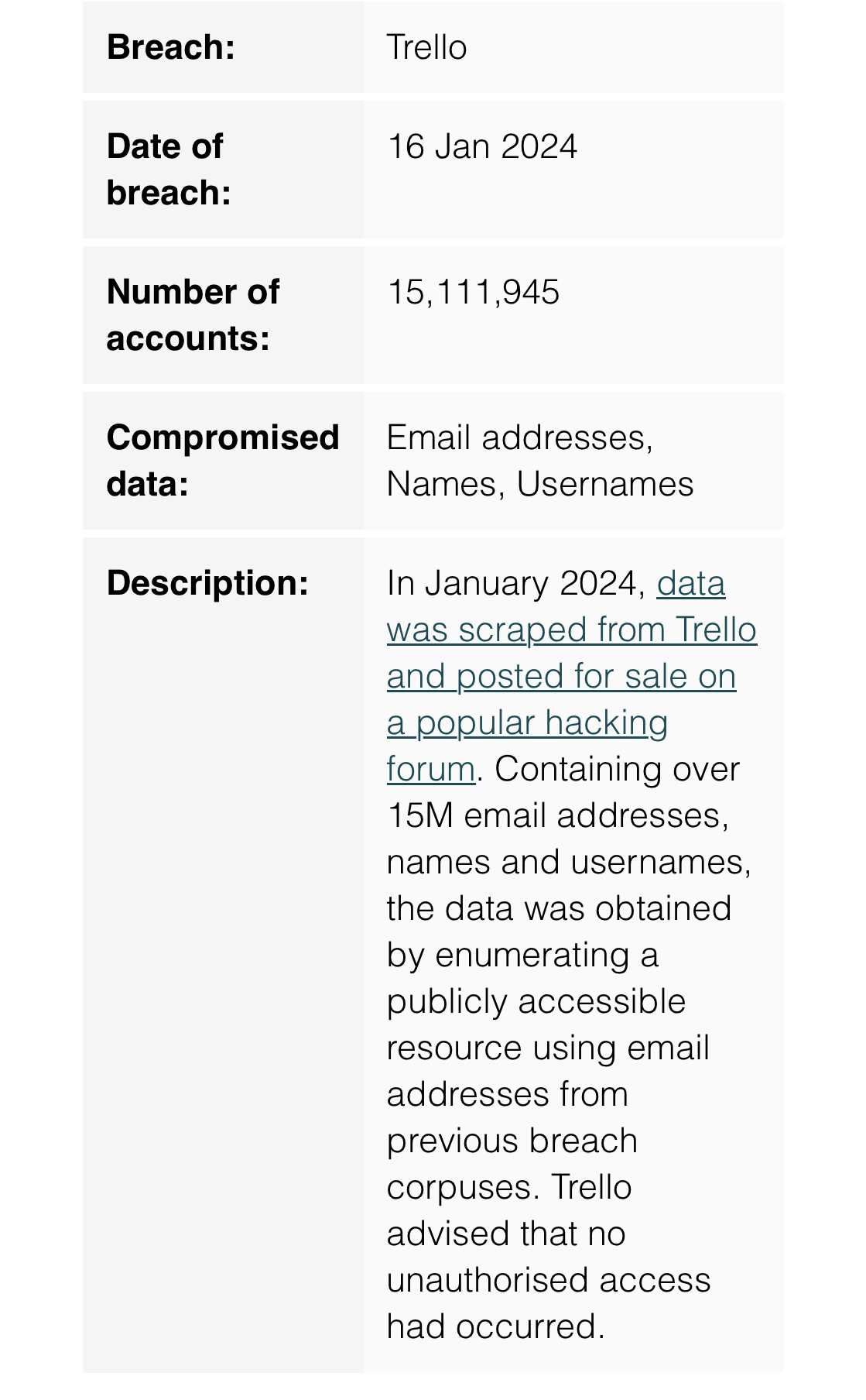The height and width of the screenshot is (1400, 866).
Task: Select the '16 Jan 2024' date value
Action: coord(482,147)
